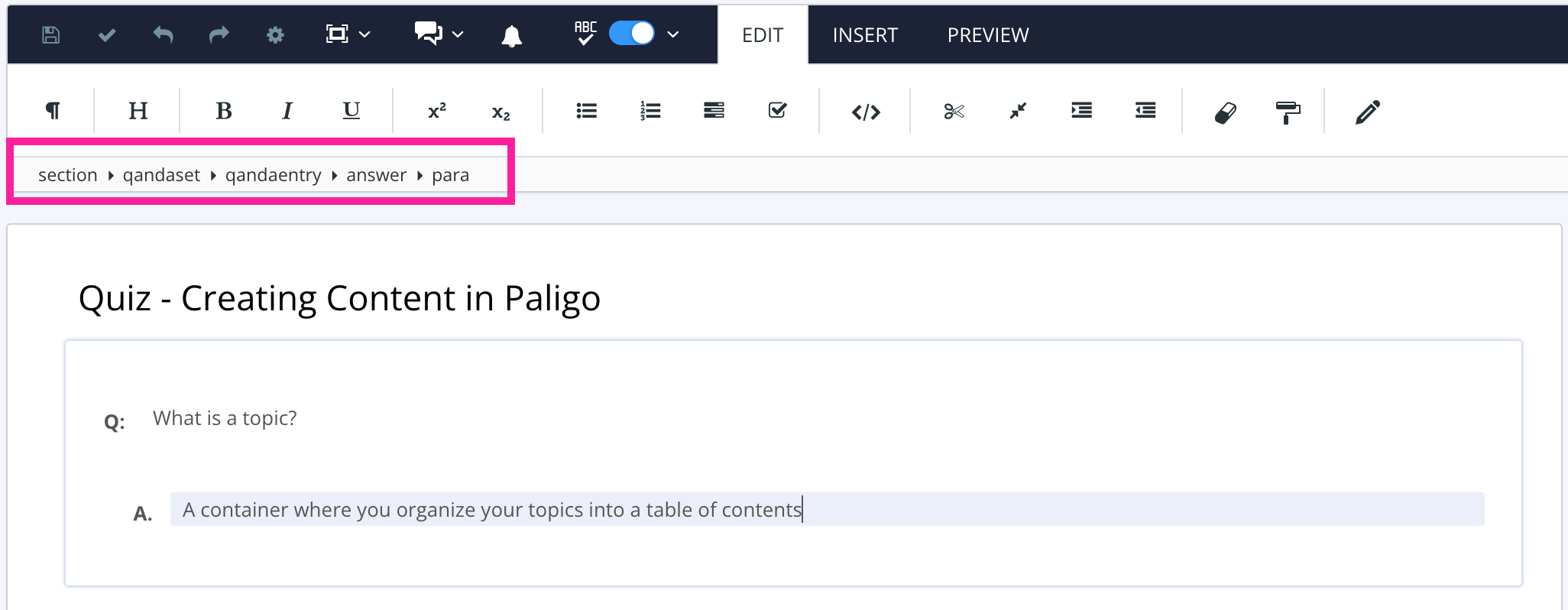Click the eraser clear formatting icon

point(1226,113)
